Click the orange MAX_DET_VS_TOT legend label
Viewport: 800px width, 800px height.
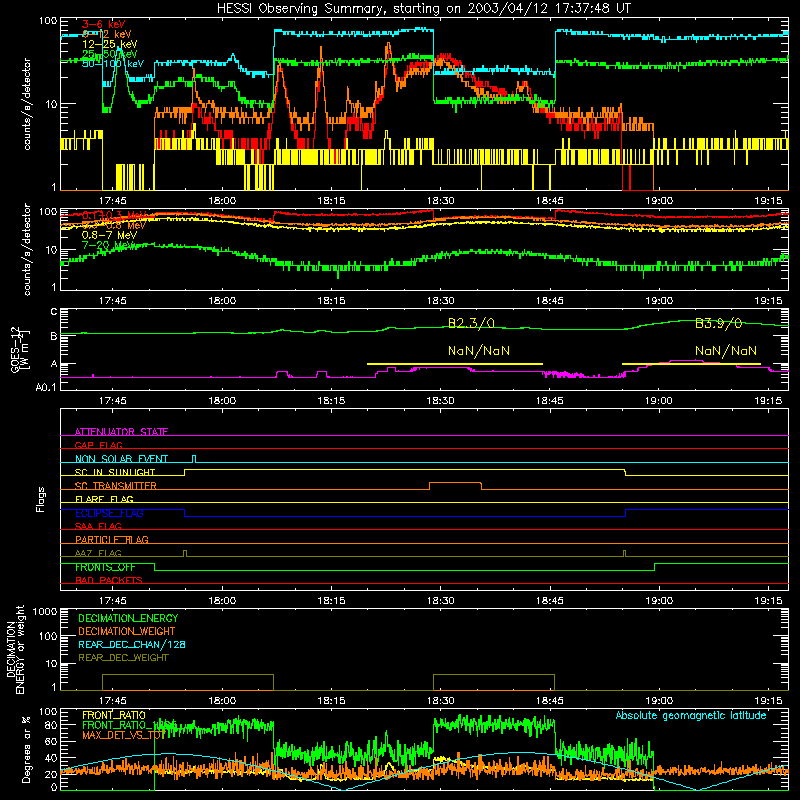[x=123, y=735]
